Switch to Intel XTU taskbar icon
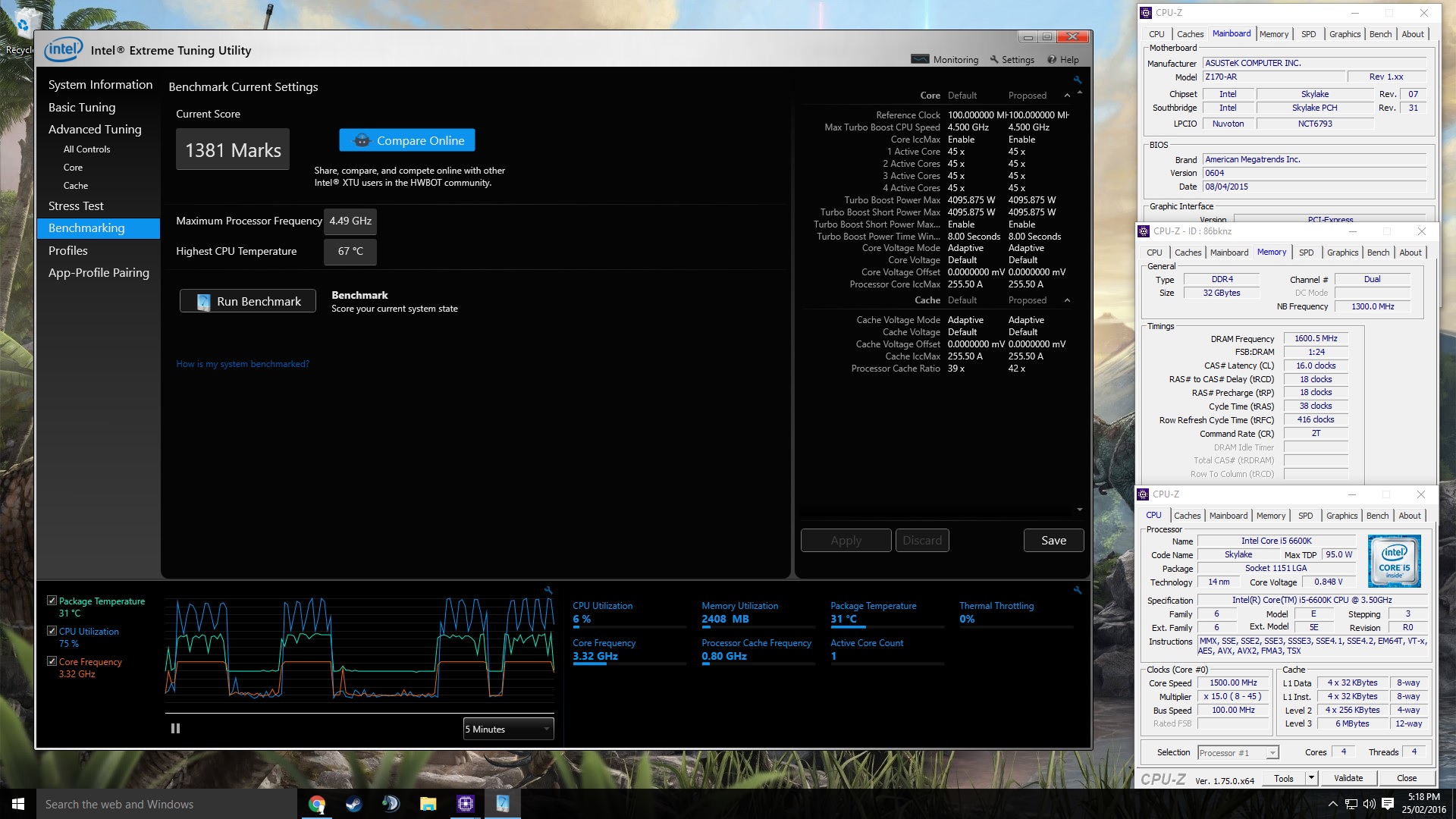 [503, 804]
